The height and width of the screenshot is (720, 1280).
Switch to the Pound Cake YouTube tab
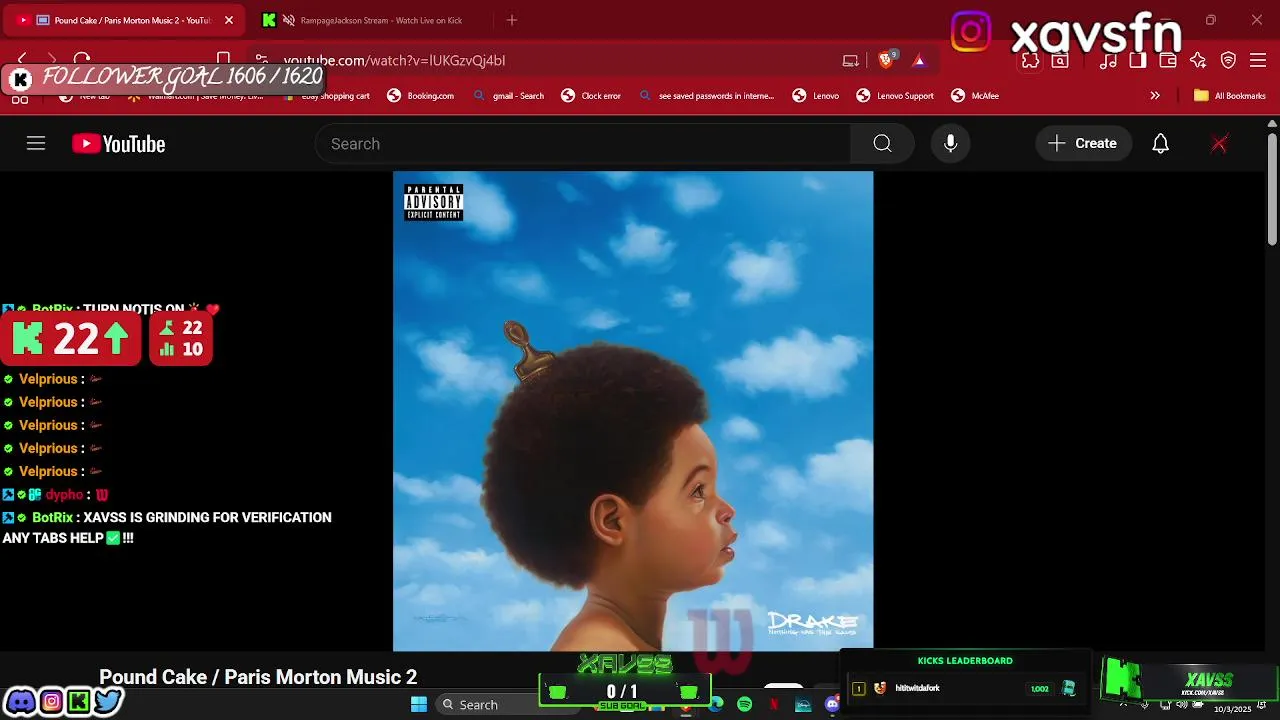(125, 20)
